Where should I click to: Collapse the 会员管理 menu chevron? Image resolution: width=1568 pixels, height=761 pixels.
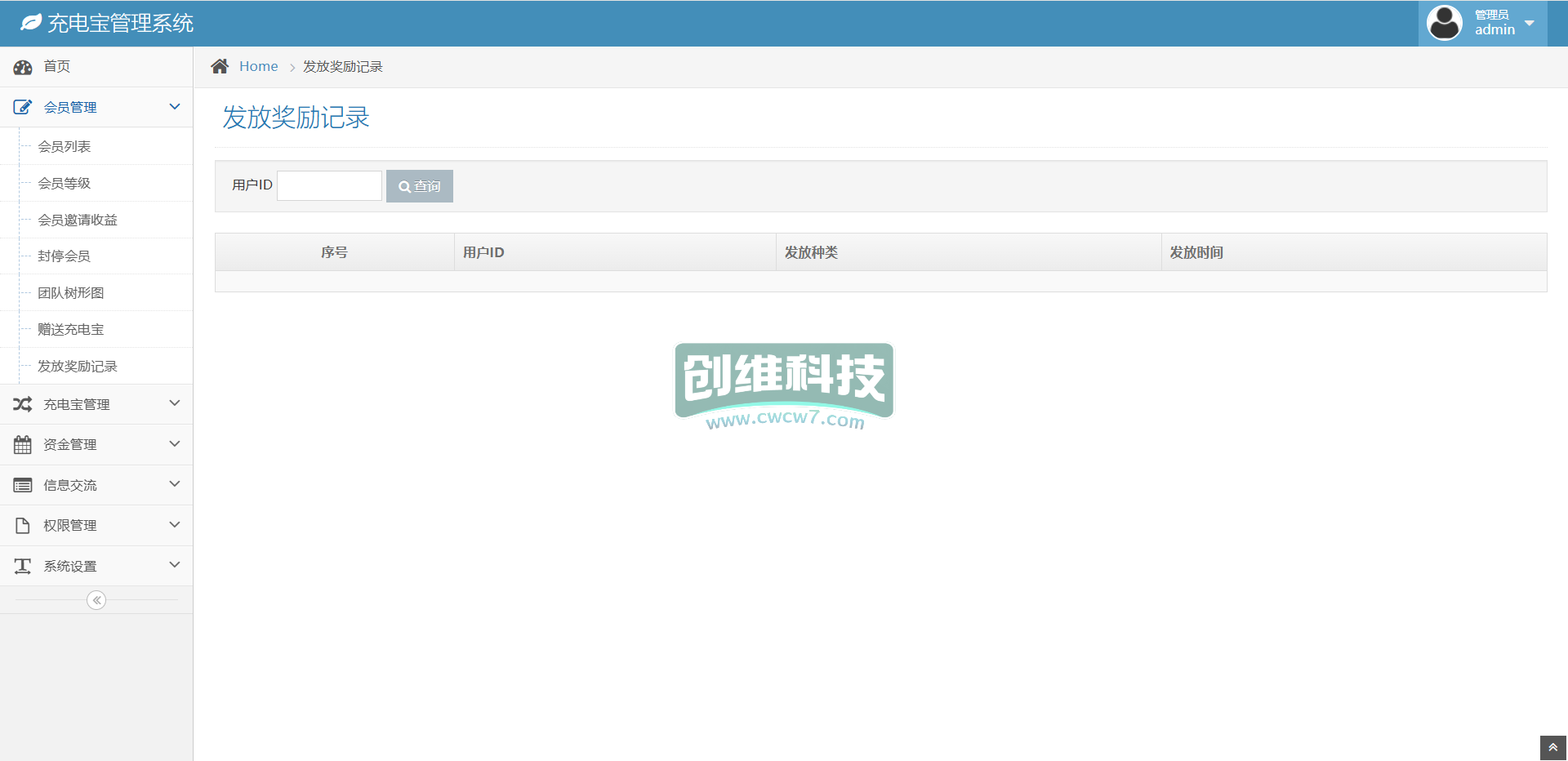point(175,107)
